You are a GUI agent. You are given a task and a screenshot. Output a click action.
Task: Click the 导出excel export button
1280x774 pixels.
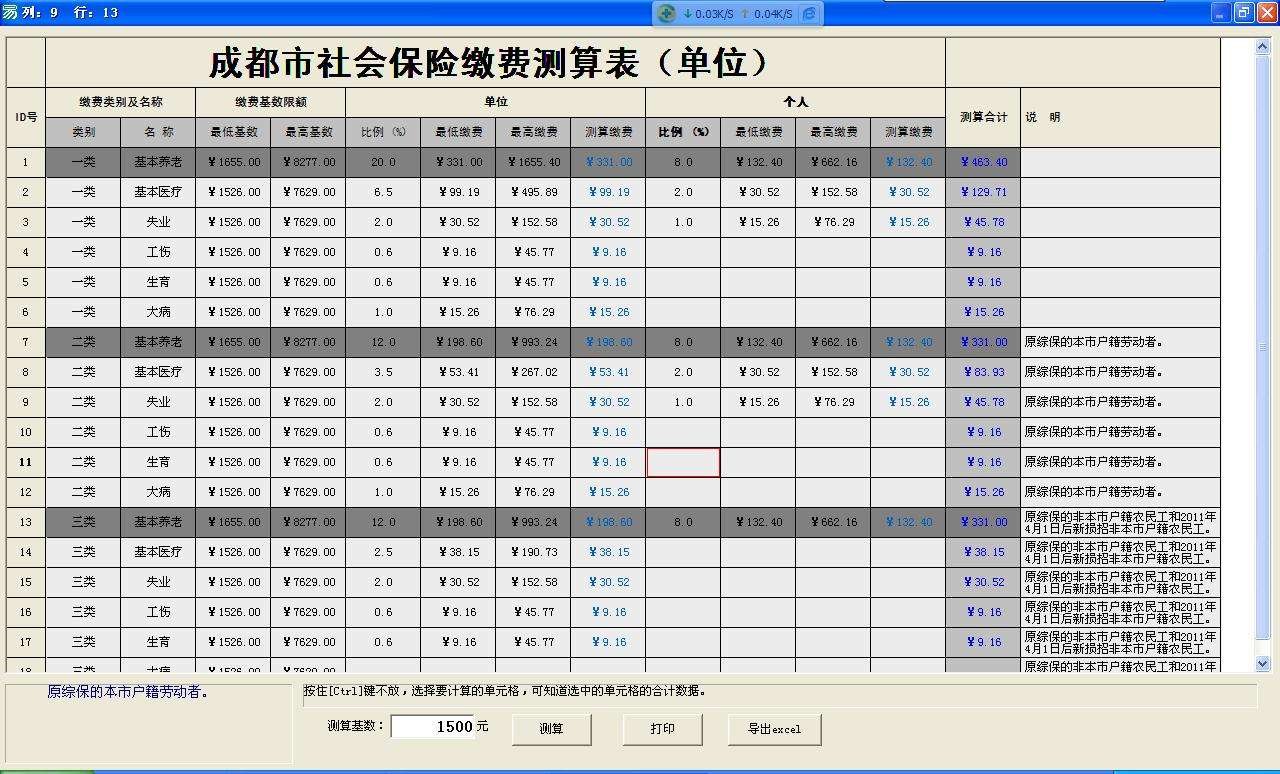774,729
